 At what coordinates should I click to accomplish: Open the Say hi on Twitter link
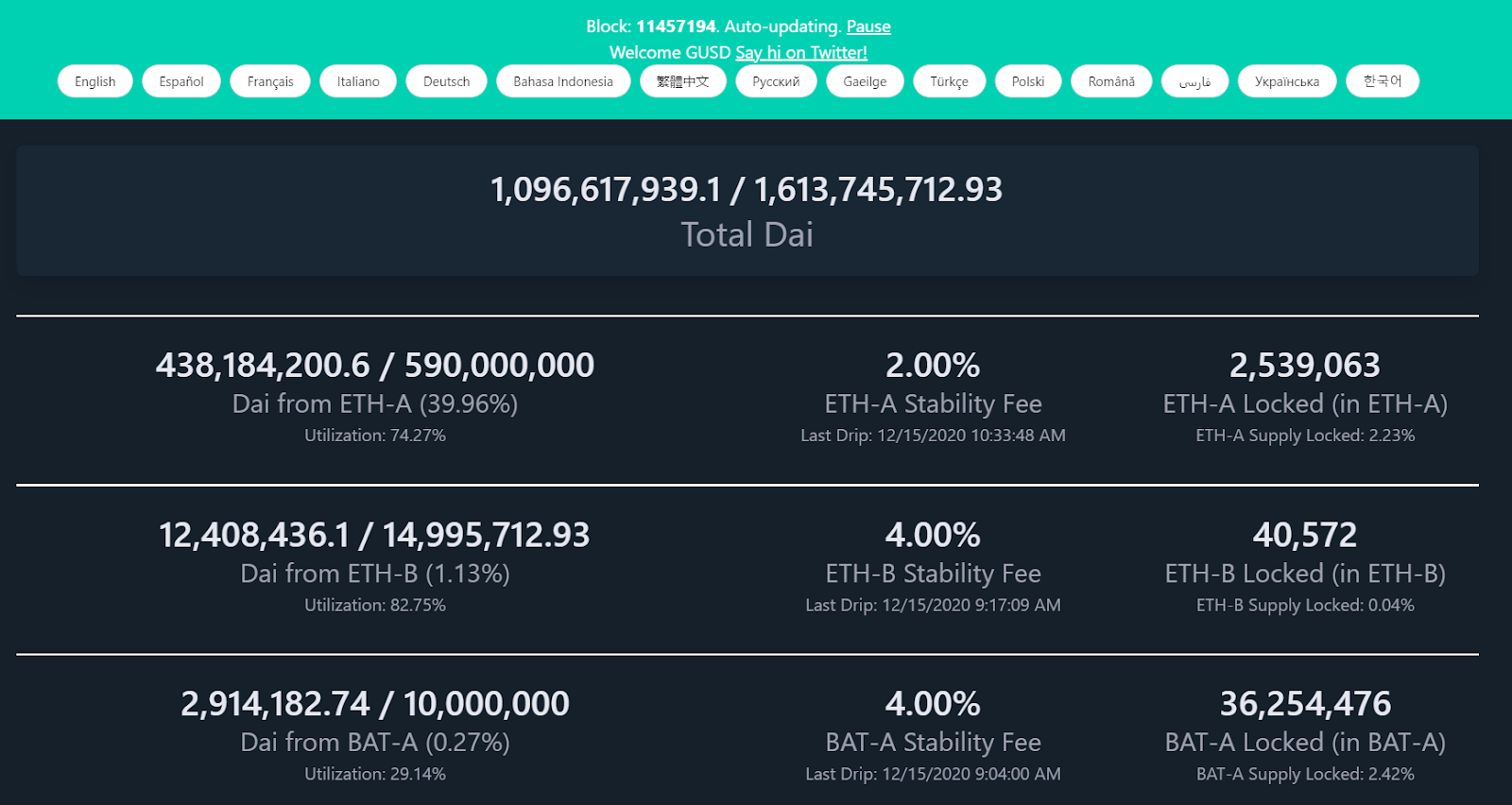click(800, 53)
